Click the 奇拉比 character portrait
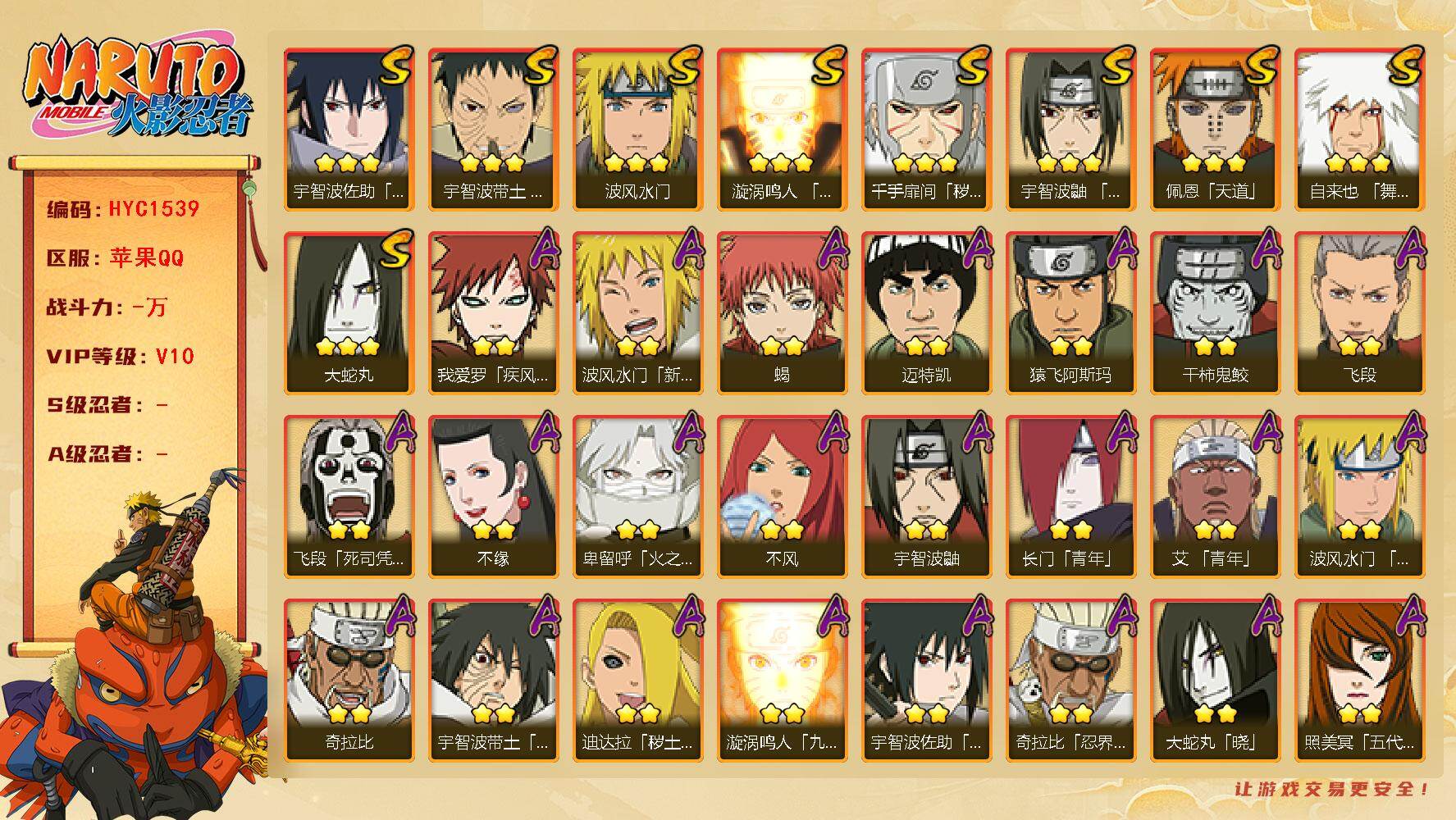Viewport: 1456px width, 820px height. click(x=349, y=680)
